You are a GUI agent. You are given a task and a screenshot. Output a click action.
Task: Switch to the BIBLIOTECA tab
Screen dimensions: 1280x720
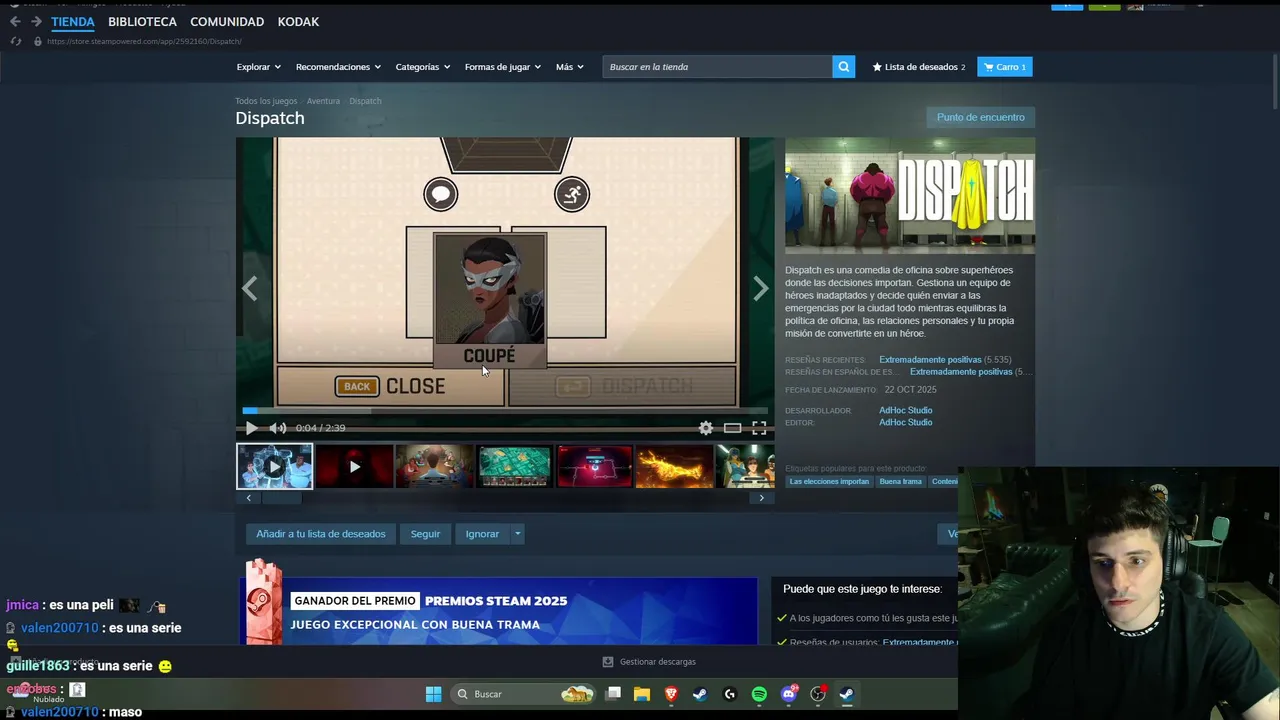coord(142,21)
